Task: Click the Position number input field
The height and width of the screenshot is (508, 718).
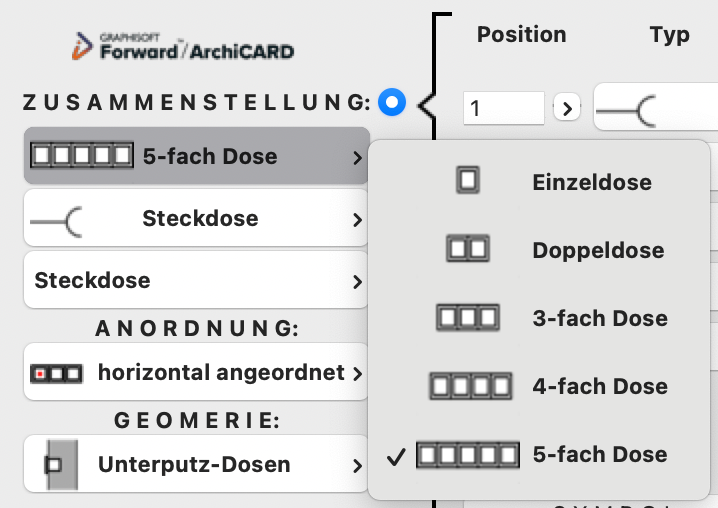Action: 503,107
